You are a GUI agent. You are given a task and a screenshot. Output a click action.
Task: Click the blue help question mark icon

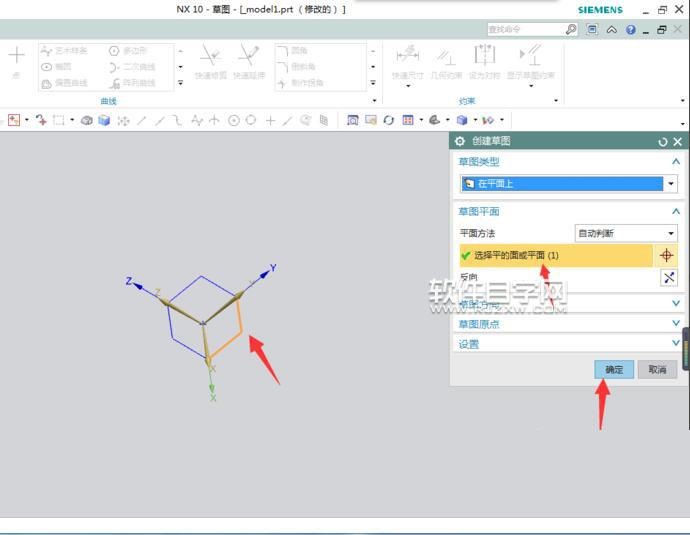(x=630, y=30)
